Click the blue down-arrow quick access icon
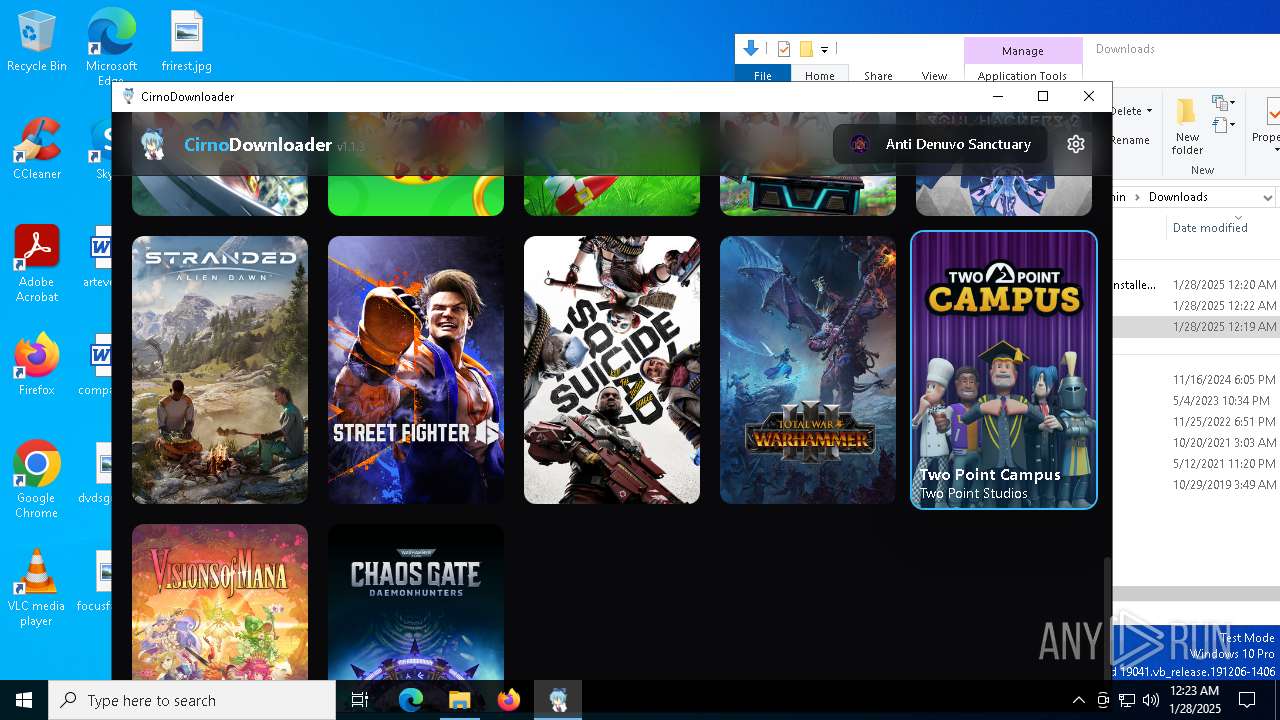 [751, 48]
